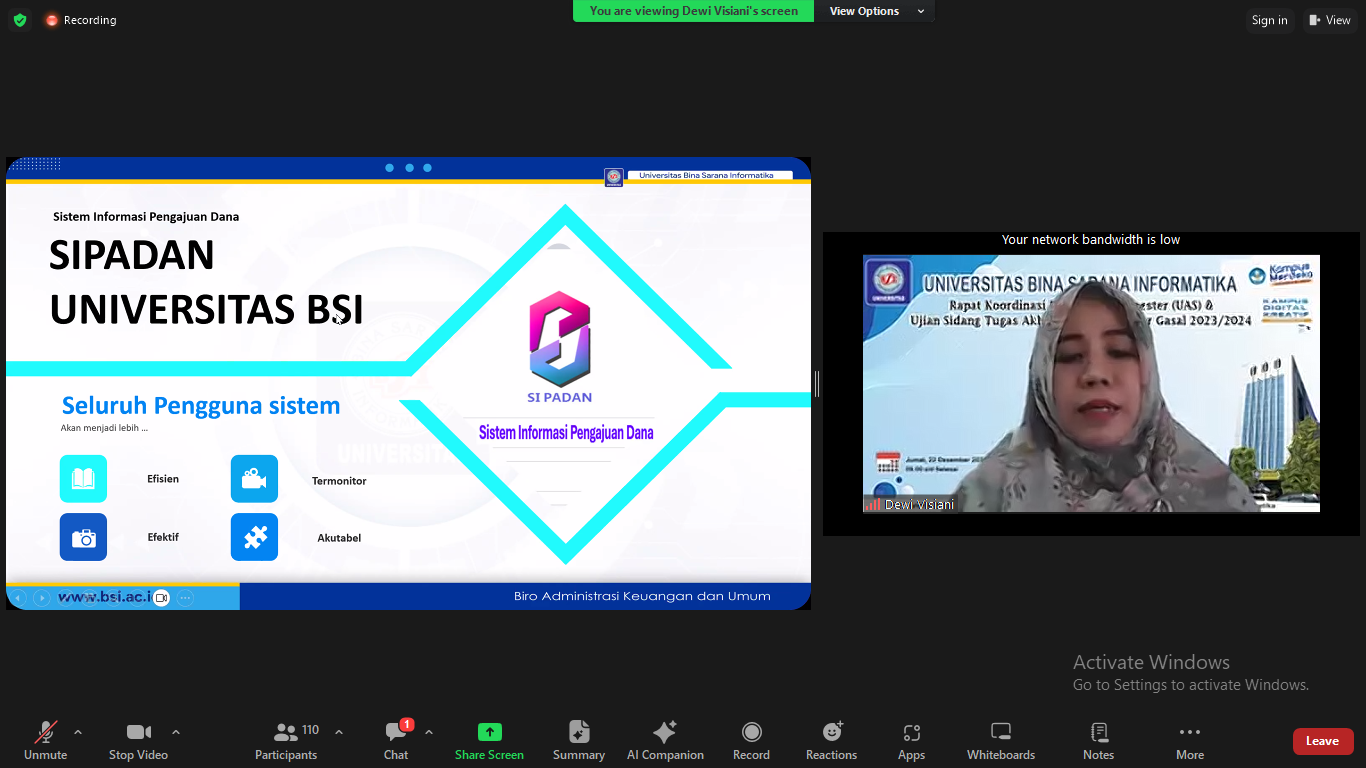Click the divider handle between share and video
Image resolution: width=1366 pixels, height=768 pixels.
[817, 383]
